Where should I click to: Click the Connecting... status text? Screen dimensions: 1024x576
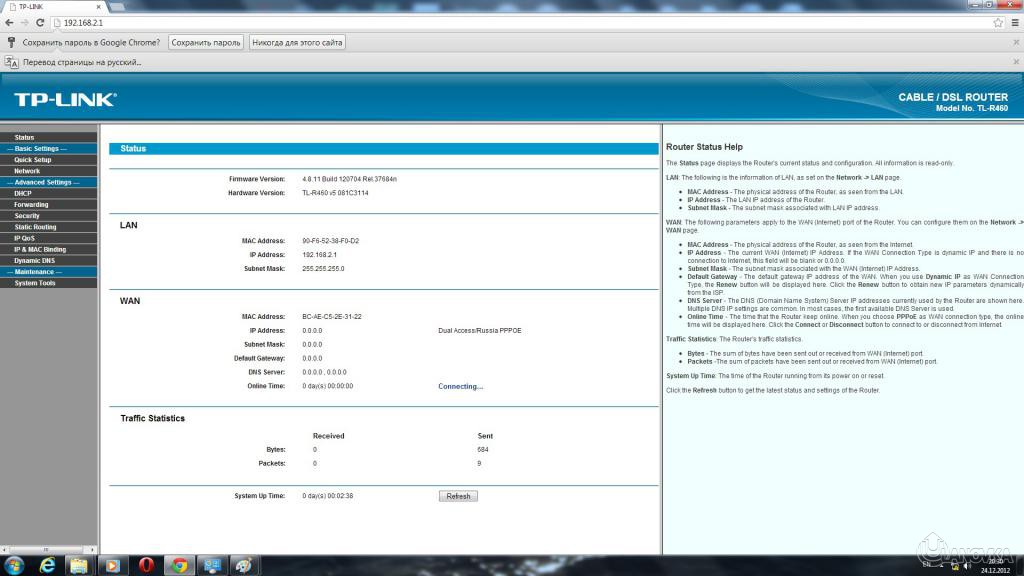460,387
